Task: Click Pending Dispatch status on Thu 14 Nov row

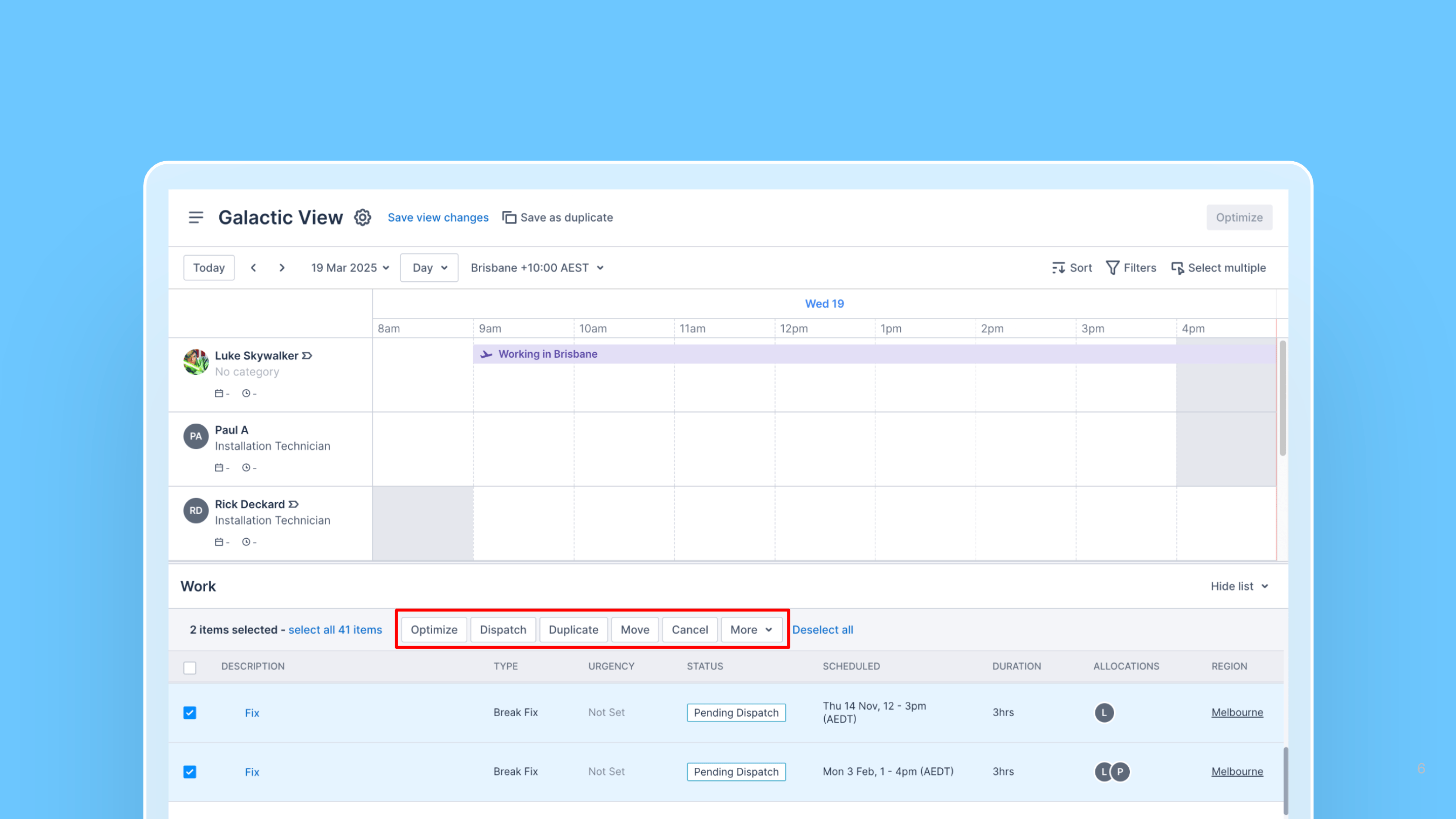Action: 736,713
